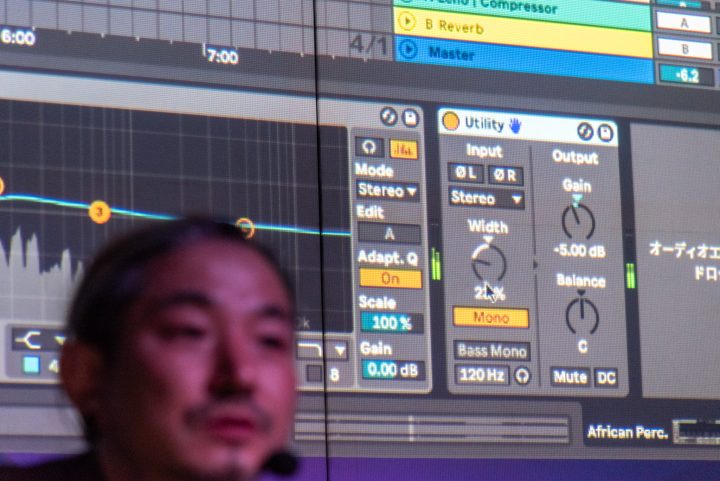Image resolution: width=720 pixels, height=481 pixels.
Task: Click the blue hand icon beside Utility
Action: 515,125
